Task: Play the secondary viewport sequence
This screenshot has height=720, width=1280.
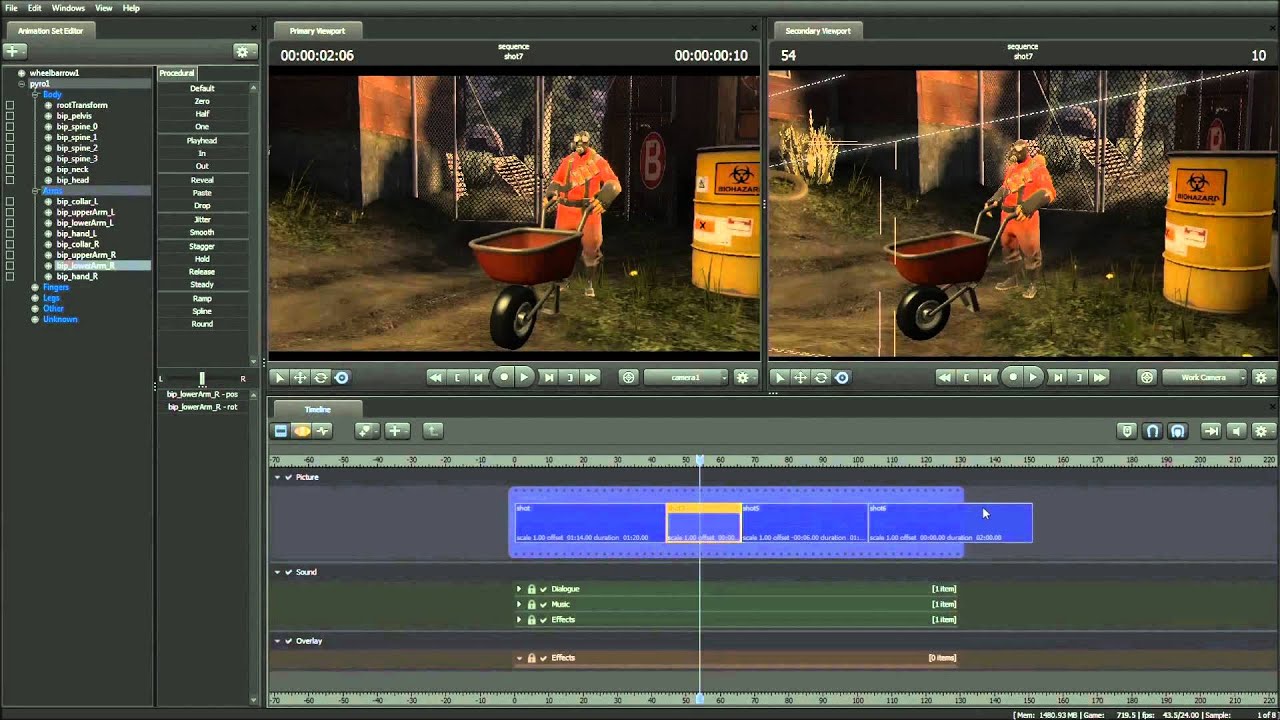Action: 1034,377
